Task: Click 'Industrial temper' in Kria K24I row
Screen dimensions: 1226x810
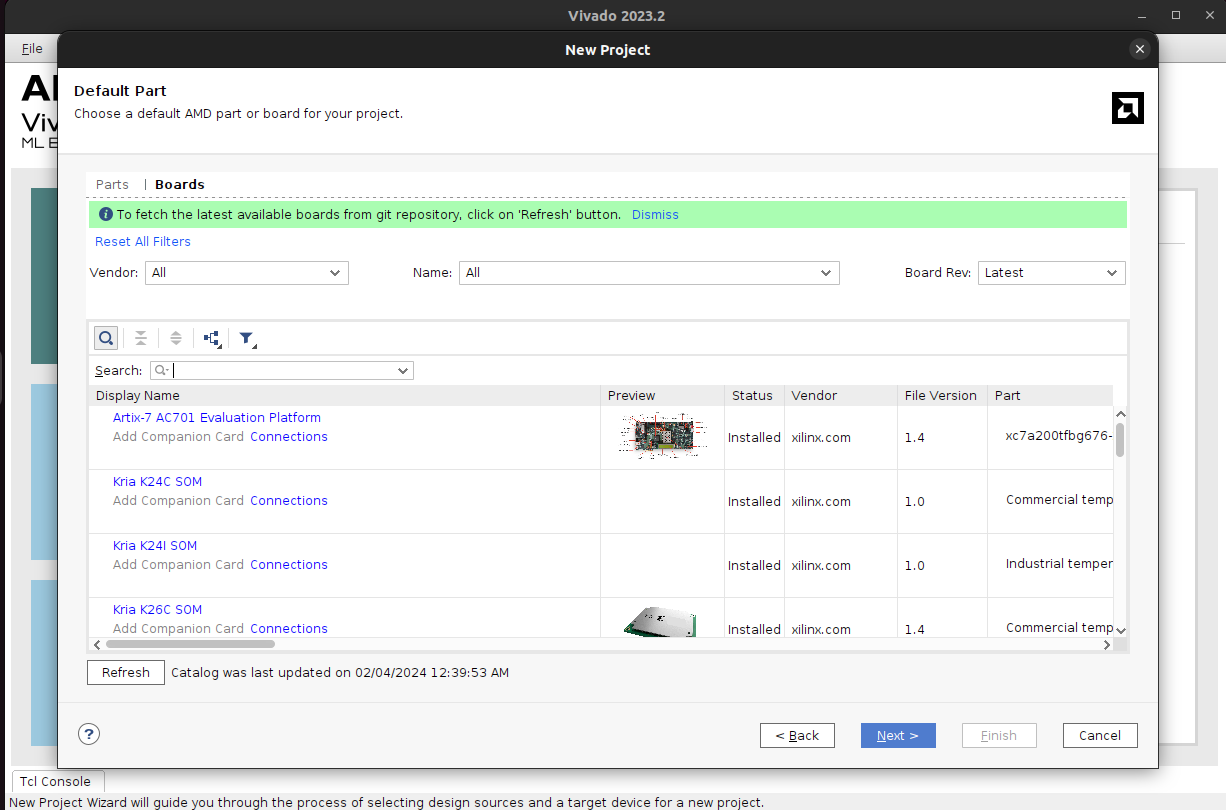Action: [x=1059, y=564]
